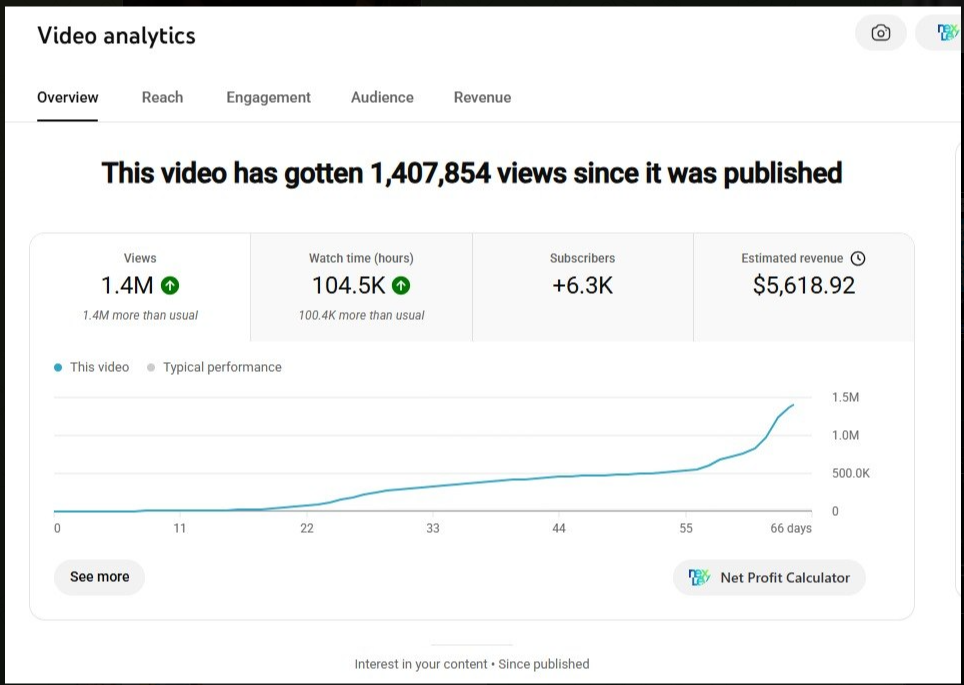Image resolution: width=964 pixels, height=685 pixels.
Task: Click the green up arrow beside 1.4M views
Action: [170, 286]
